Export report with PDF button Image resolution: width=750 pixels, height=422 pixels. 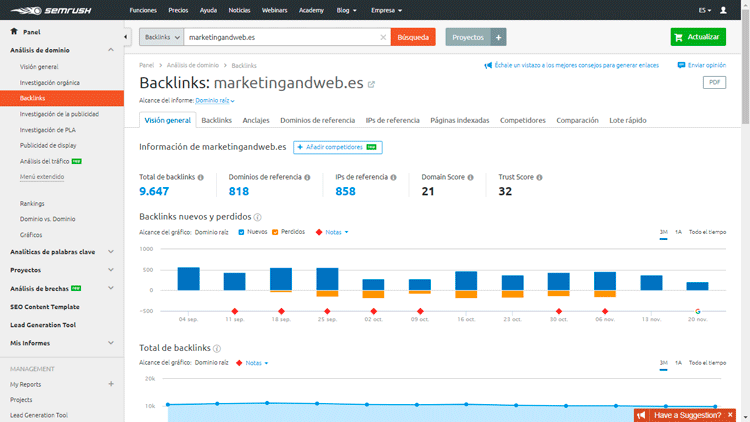tap(714, 82)
